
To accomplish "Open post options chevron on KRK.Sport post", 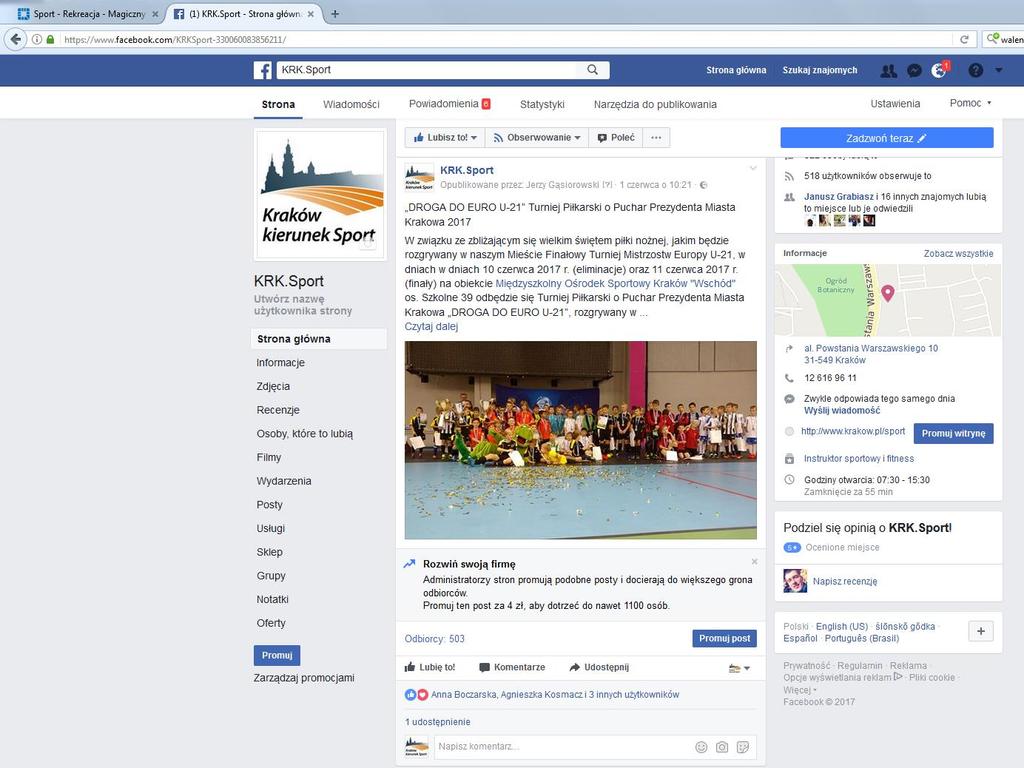I will 752,168.
